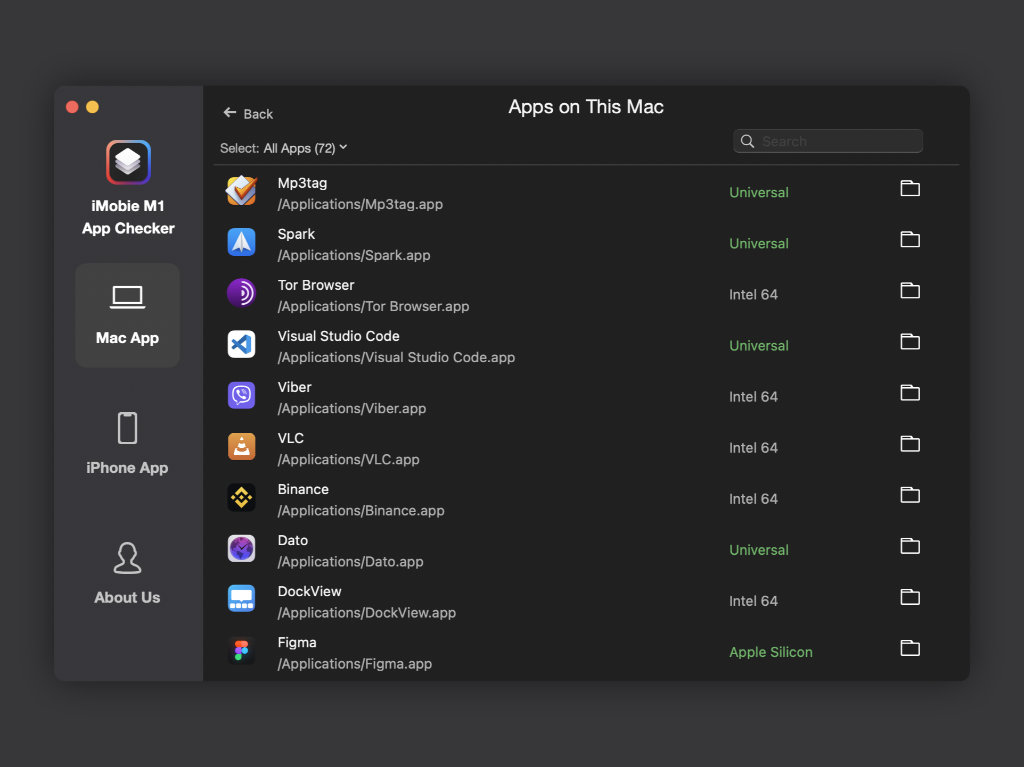This screenshot has height=767, width=1024.
Task: Click Tor Browser's Intel 64 label
Action: 754,295
